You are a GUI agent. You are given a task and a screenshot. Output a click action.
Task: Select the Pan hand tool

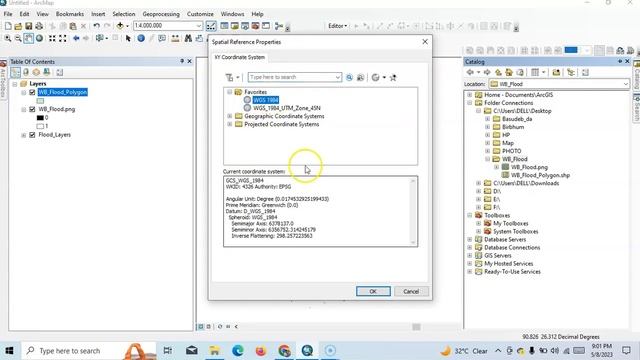[x=29, y=38]
